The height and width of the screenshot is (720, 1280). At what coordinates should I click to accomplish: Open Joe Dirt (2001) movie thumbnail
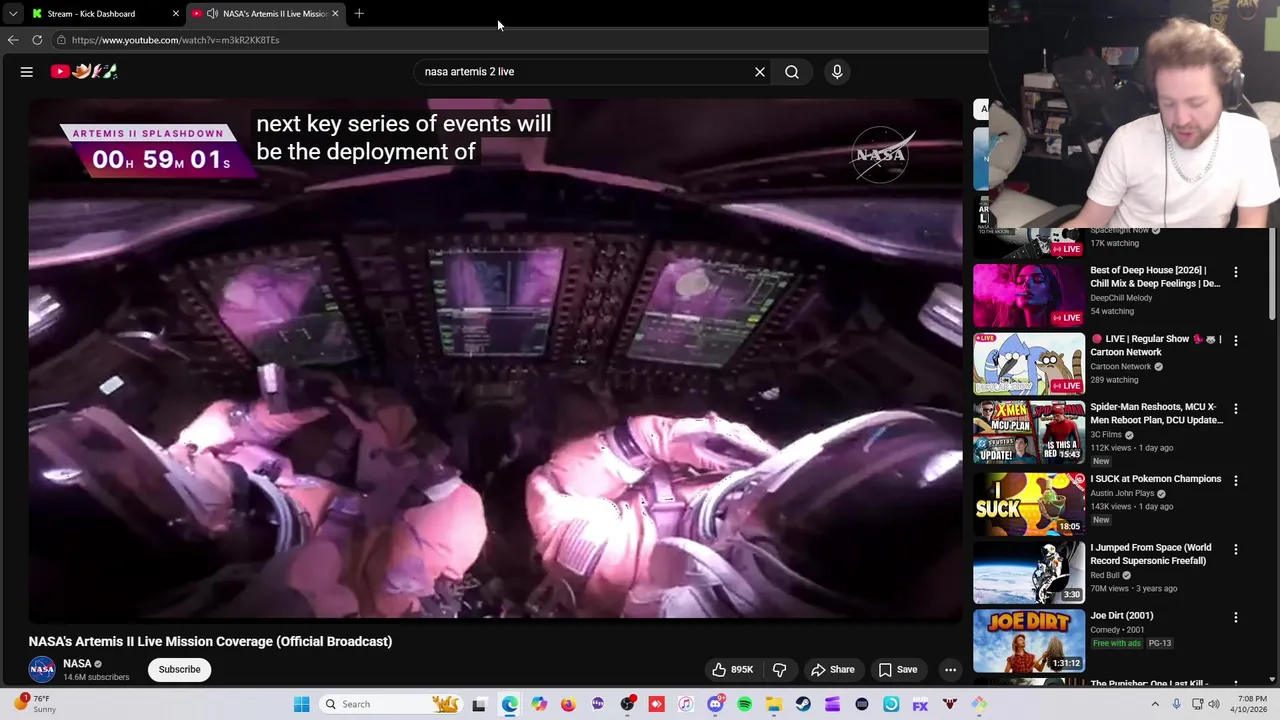click(1028, 640)
